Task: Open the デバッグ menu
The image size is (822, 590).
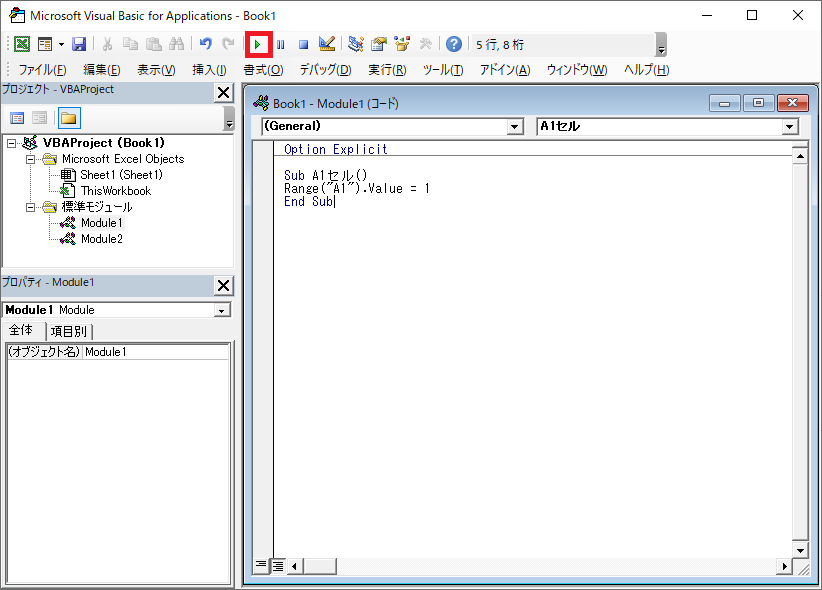Action: [326, 70]
